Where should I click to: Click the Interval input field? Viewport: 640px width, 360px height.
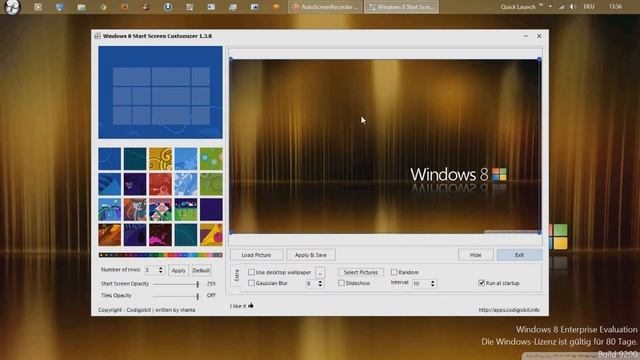pos(420,283)
